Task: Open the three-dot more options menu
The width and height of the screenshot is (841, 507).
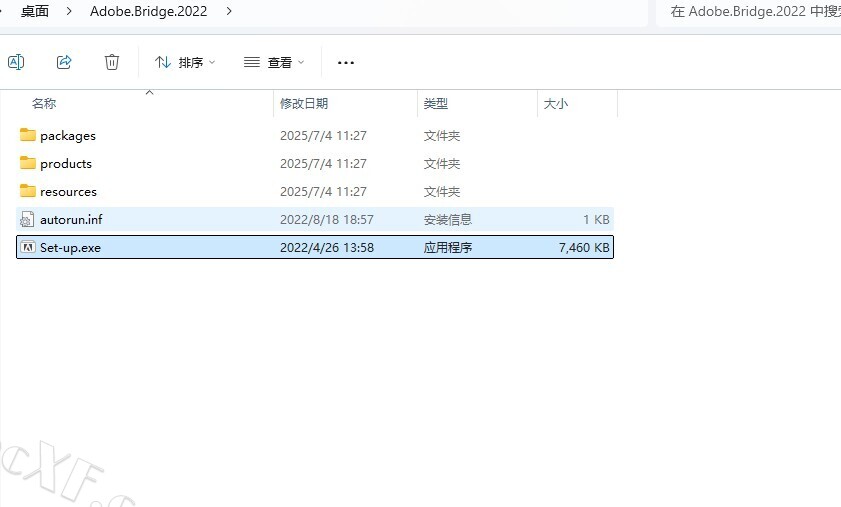Action: coord(346,63)
